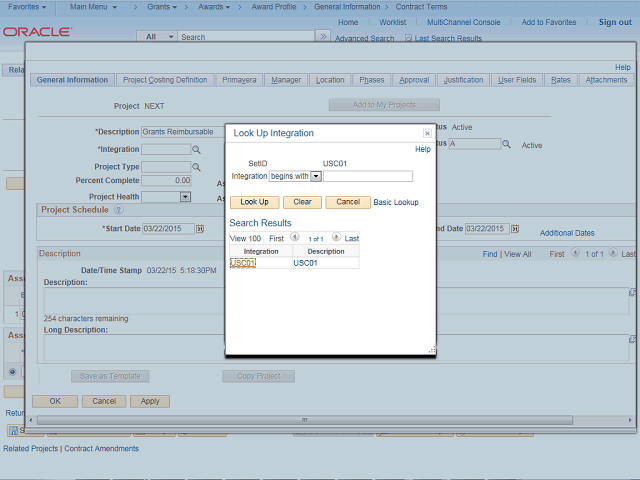
Task: Click the Look Up button
Action: (x=254, y=202)
